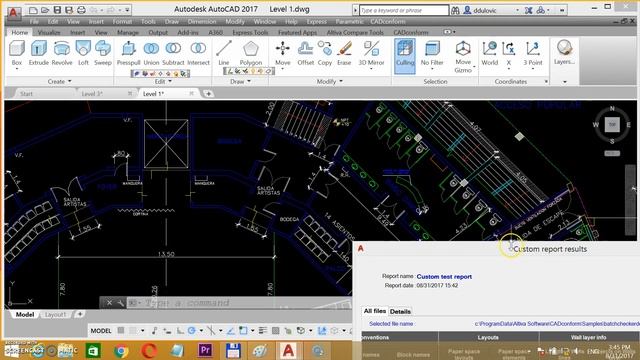Click the TOP face of the ViewCube

pos(612,124)
